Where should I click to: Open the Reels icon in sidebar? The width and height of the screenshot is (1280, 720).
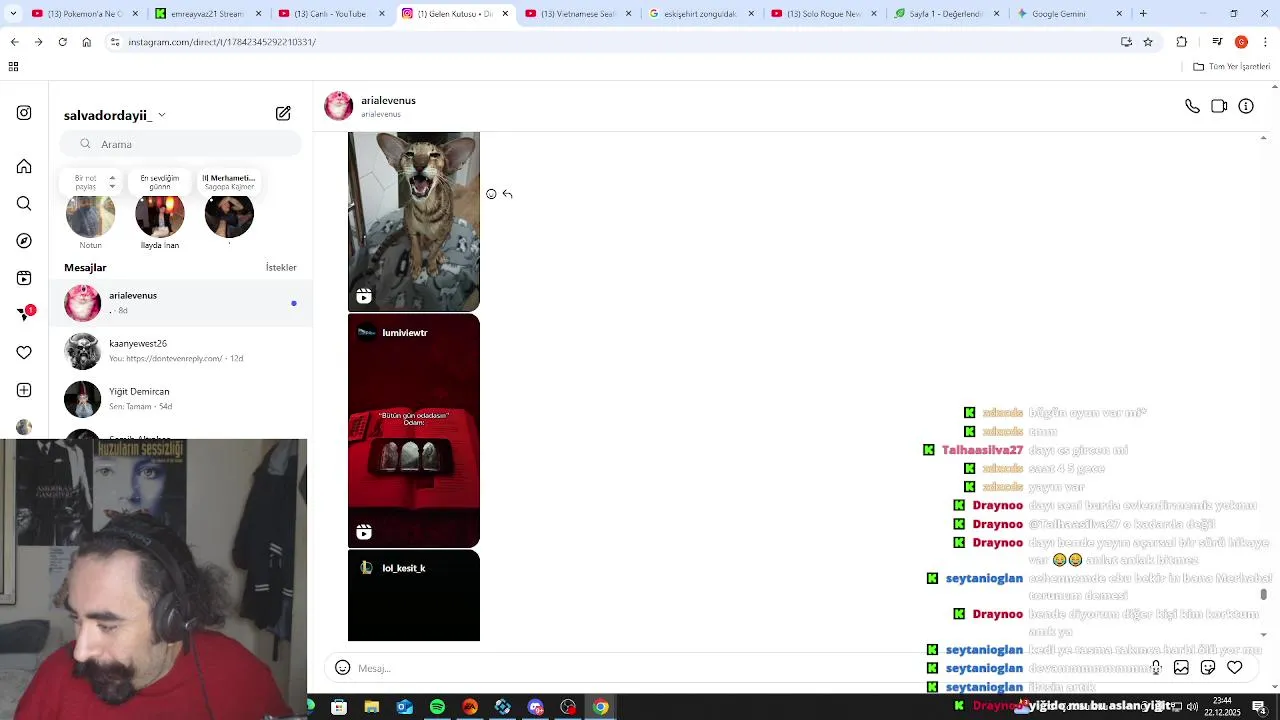[x=24, y=278]
